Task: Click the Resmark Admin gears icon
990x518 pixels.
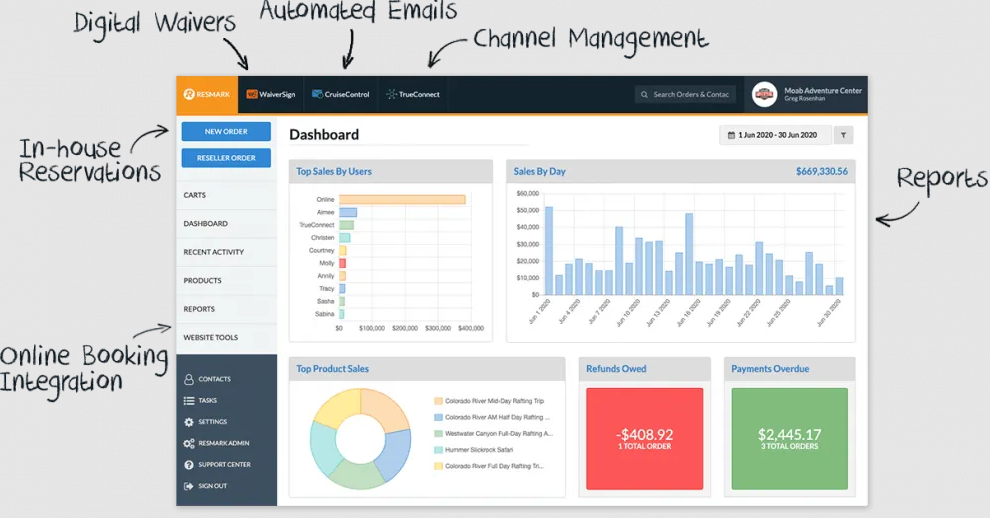Action: pos(189,443)
